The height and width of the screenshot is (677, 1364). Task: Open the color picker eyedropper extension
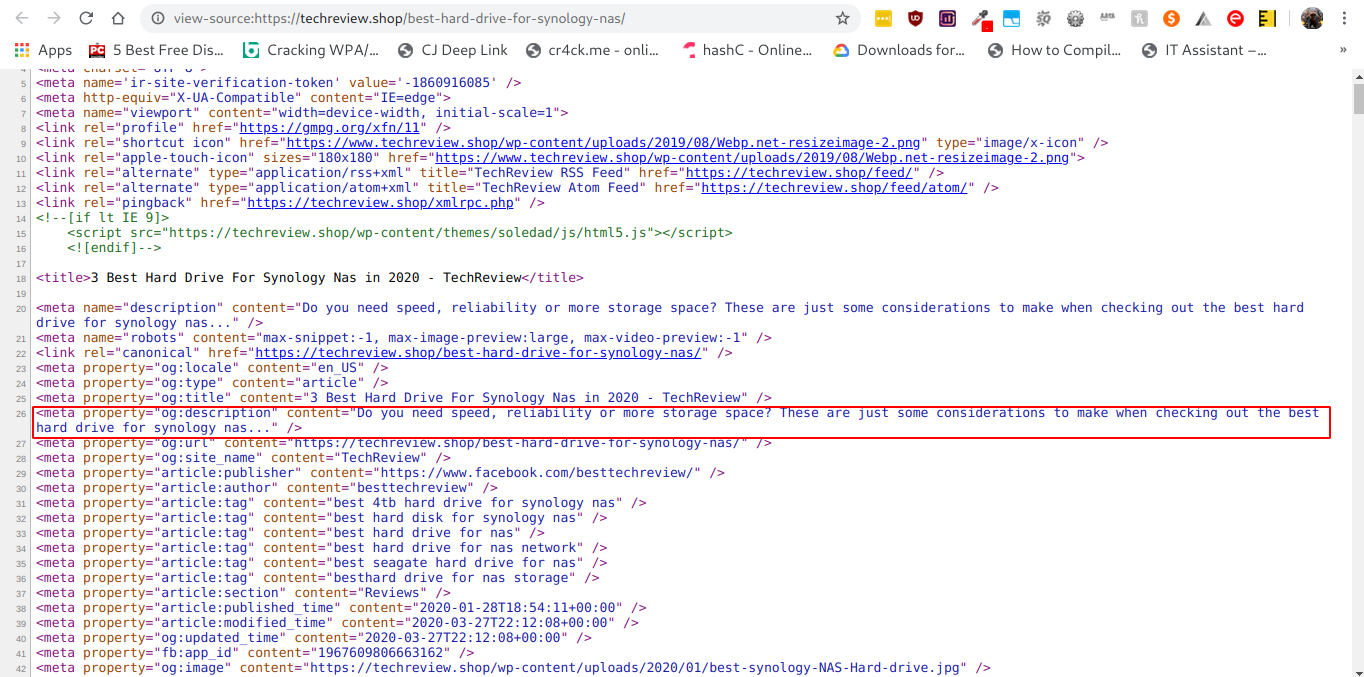pos(980,18)
